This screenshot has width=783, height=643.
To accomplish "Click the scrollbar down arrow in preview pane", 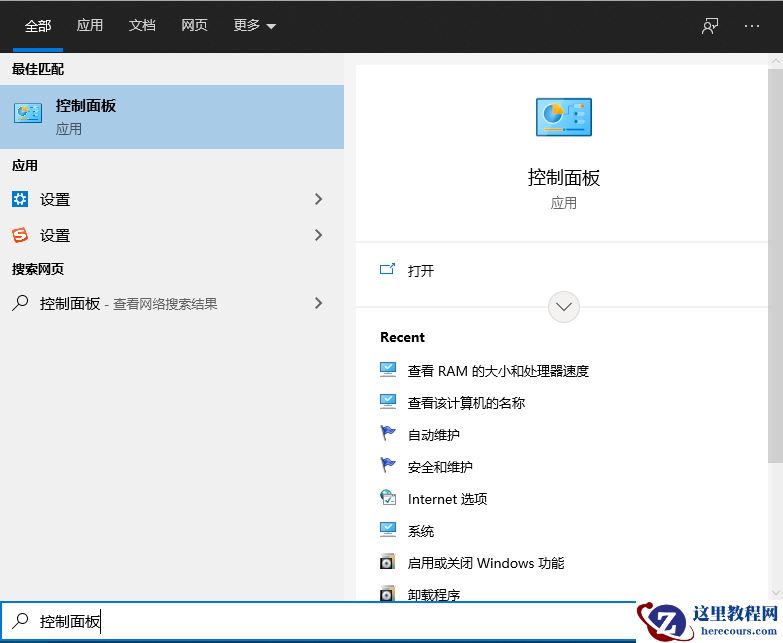I will [775, 593].
